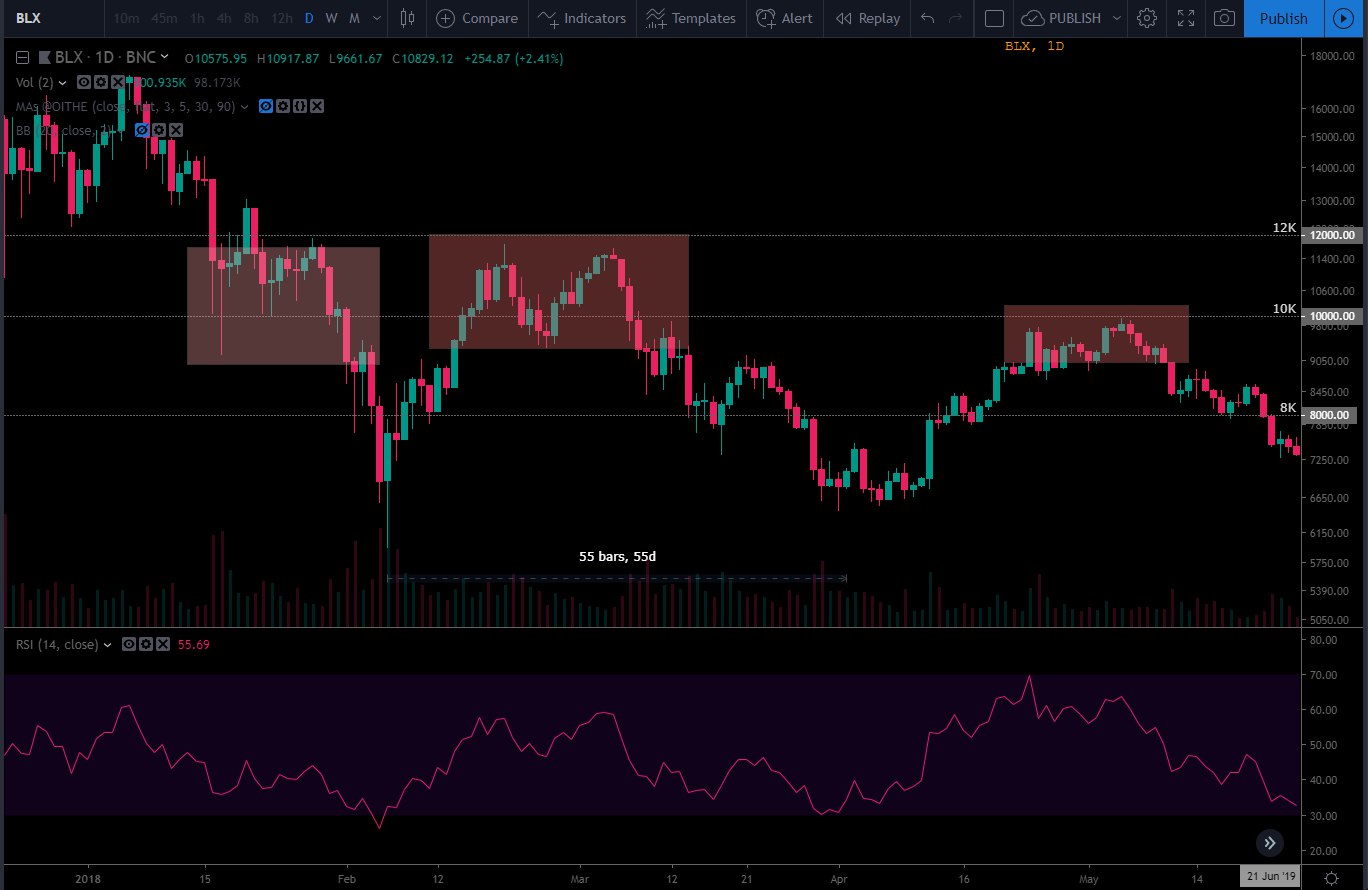
Task: Select the W weekly timeframe
Action: pos(332,18)
